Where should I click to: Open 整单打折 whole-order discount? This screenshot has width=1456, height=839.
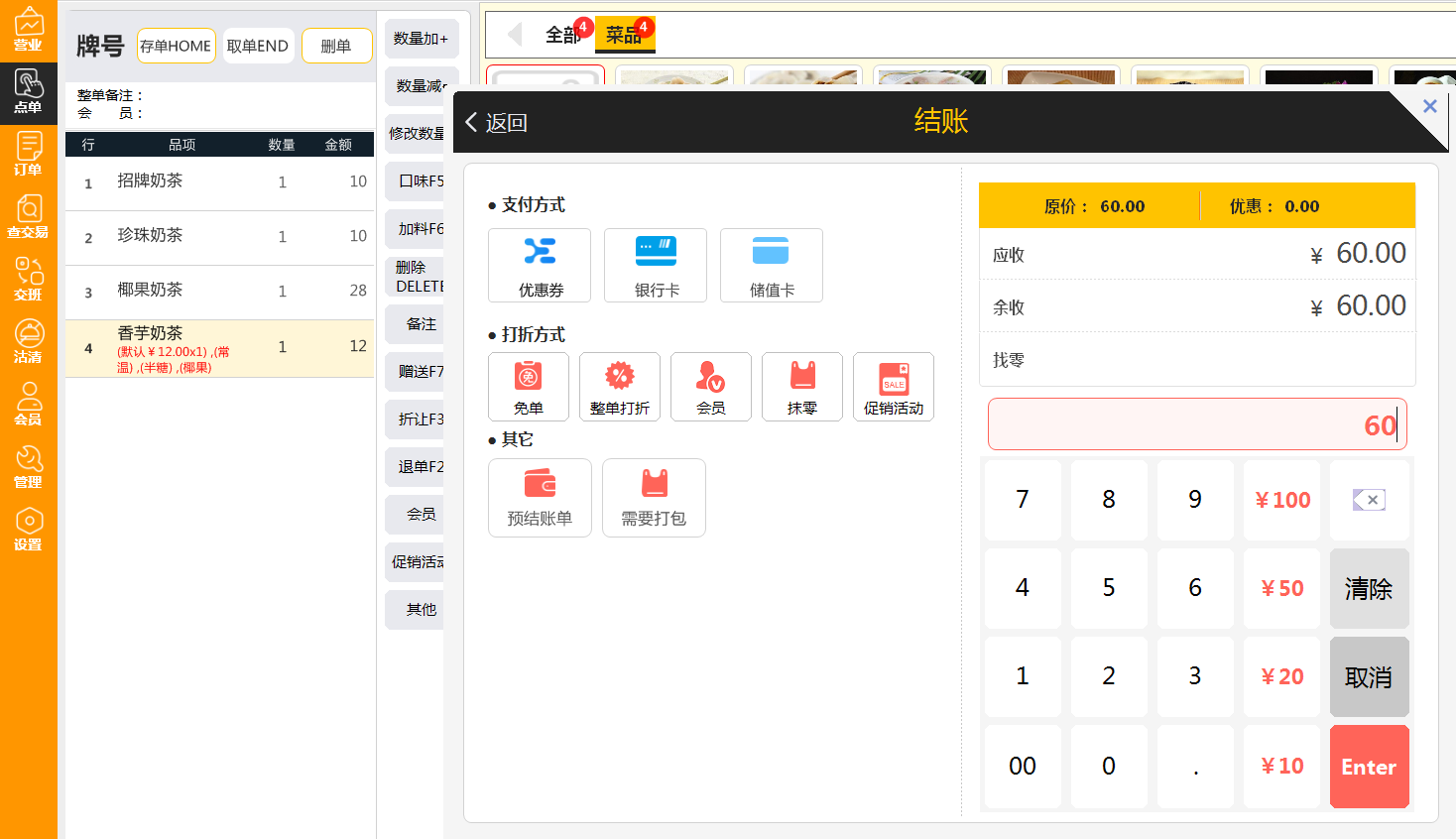(x=619, y=387)
